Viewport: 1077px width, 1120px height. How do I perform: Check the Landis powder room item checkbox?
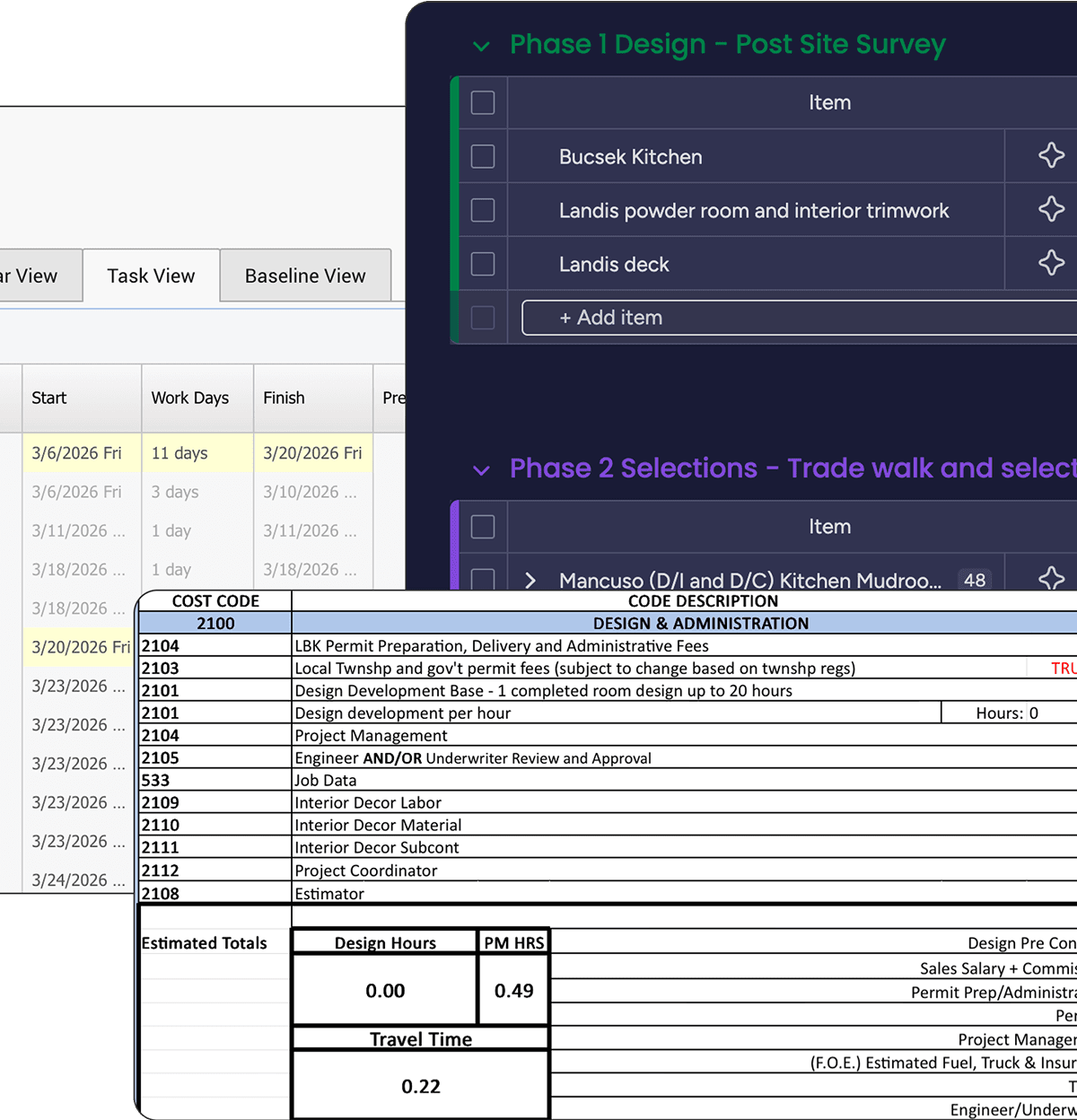483,210
